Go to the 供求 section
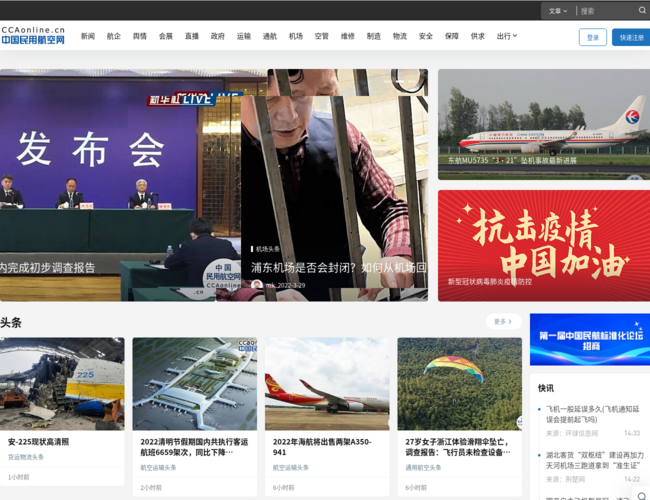This screenshot has width=650, height=500. tap(478, 36)
